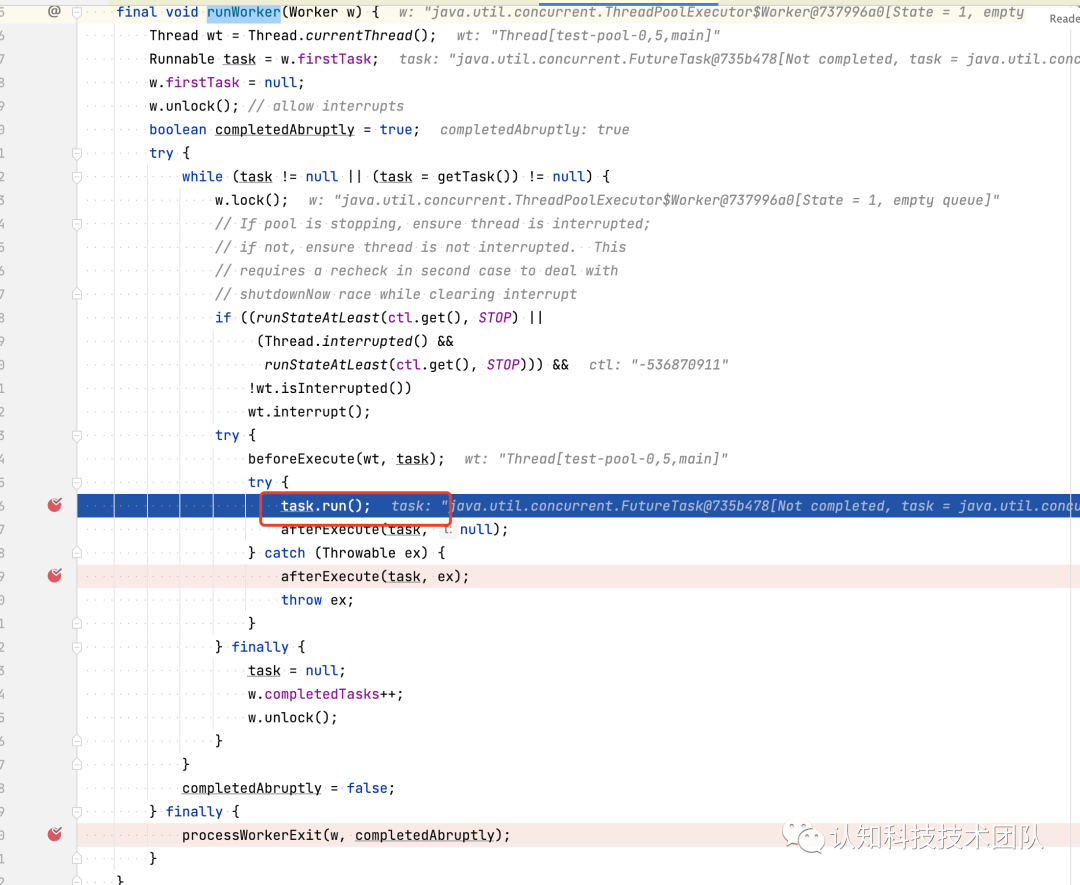Click the @ annotation icon in the gutter
1080x885 pixels.
(x=53, y=12)
